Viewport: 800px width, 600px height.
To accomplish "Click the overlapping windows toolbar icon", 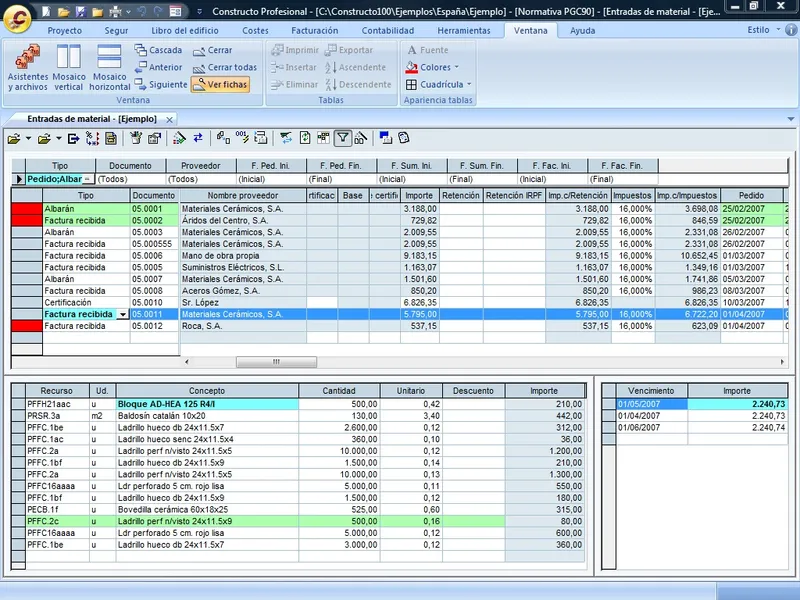I will click(x=386, y=138).
